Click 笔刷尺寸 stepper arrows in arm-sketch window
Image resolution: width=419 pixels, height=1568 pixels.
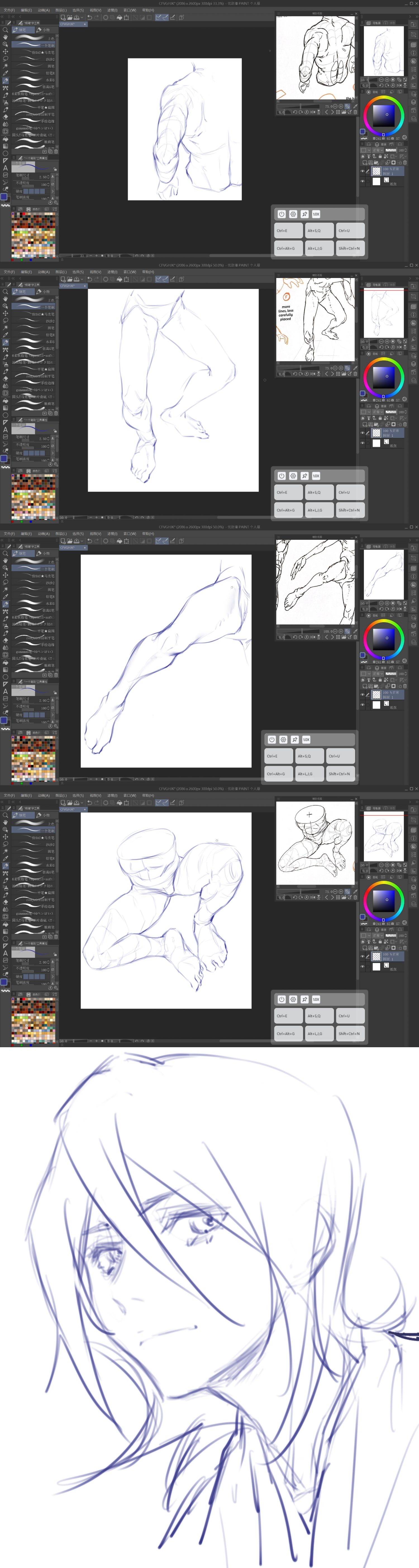[x=49, y=177]
